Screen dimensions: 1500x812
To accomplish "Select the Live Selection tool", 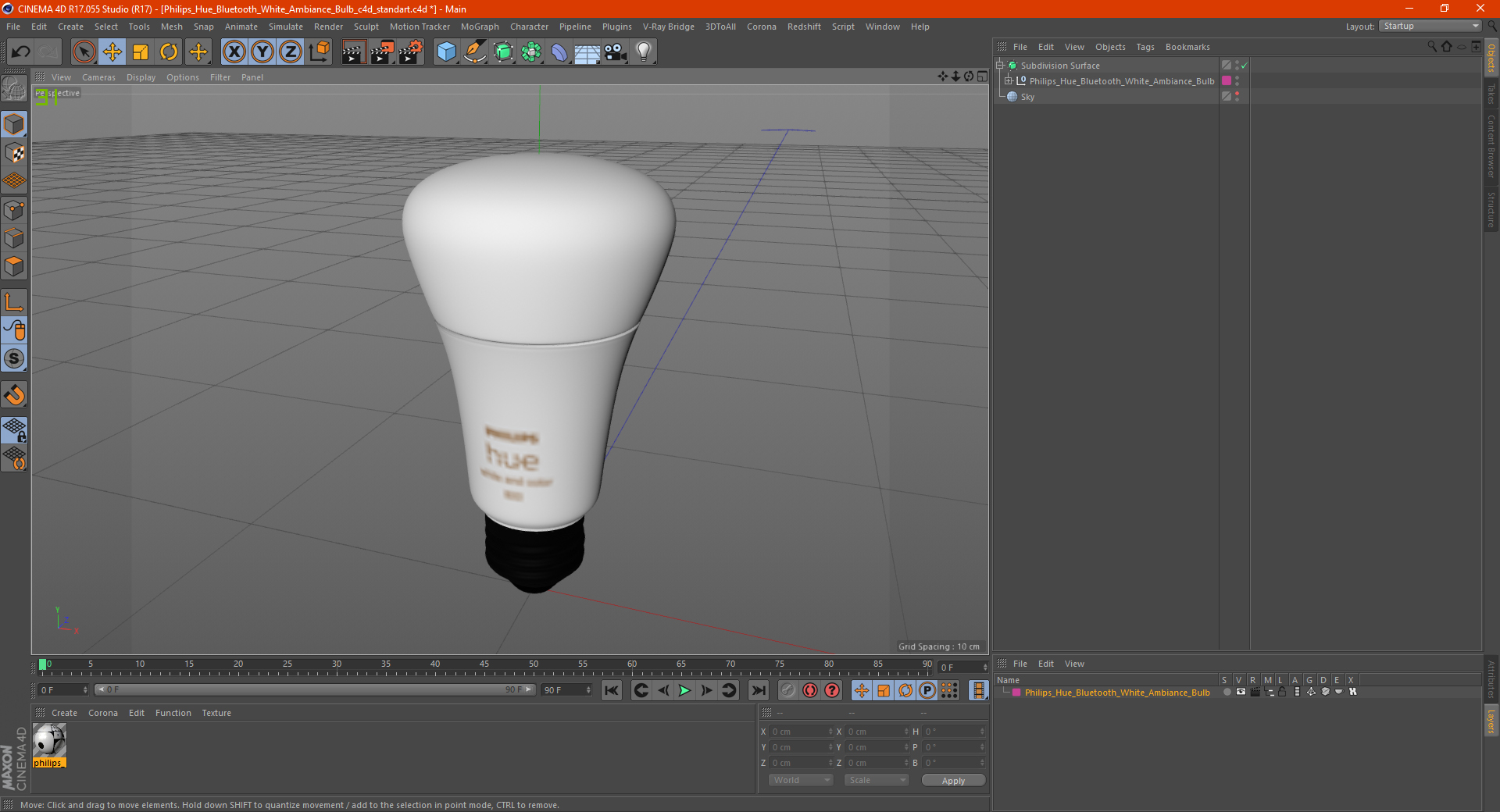I will [84, 52].
